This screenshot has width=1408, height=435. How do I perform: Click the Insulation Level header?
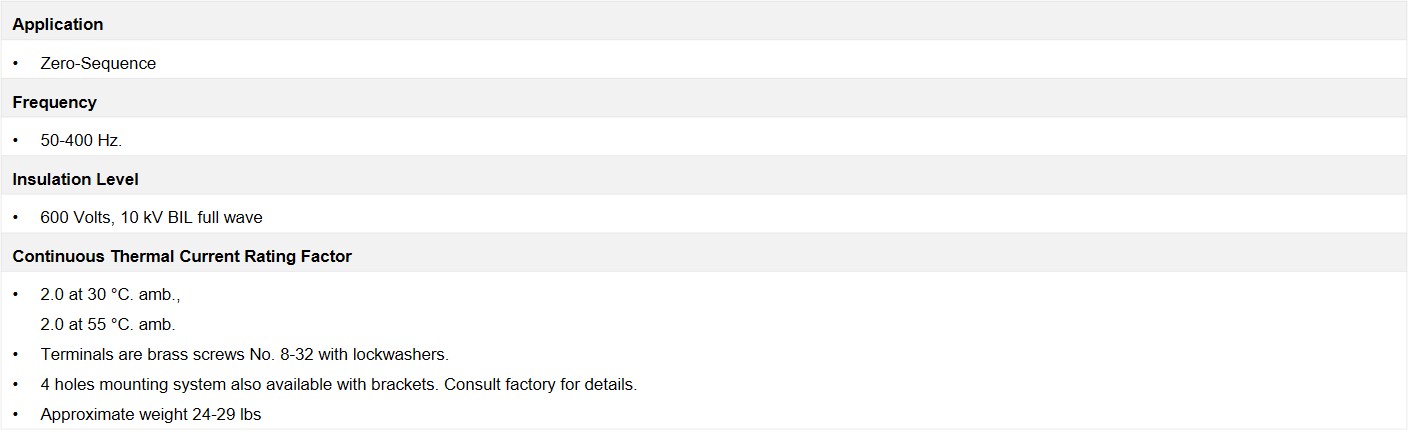(x=75, y=179)
